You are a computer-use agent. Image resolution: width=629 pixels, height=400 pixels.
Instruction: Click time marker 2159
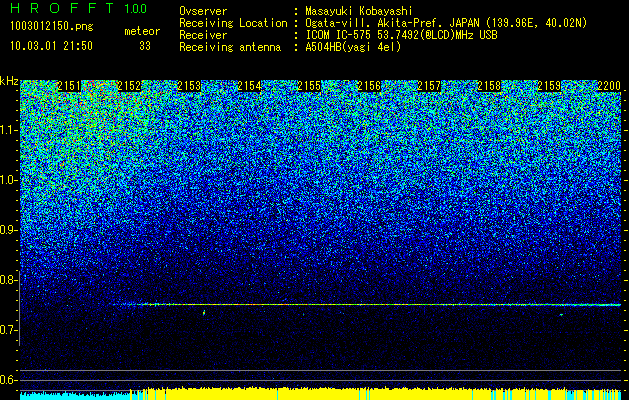549,86
